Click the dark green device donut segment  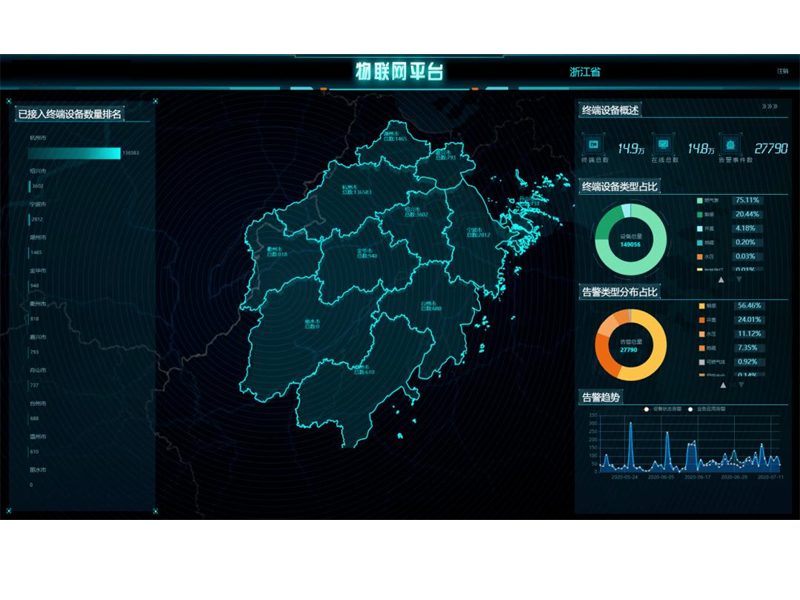click(x=606, y=223)
